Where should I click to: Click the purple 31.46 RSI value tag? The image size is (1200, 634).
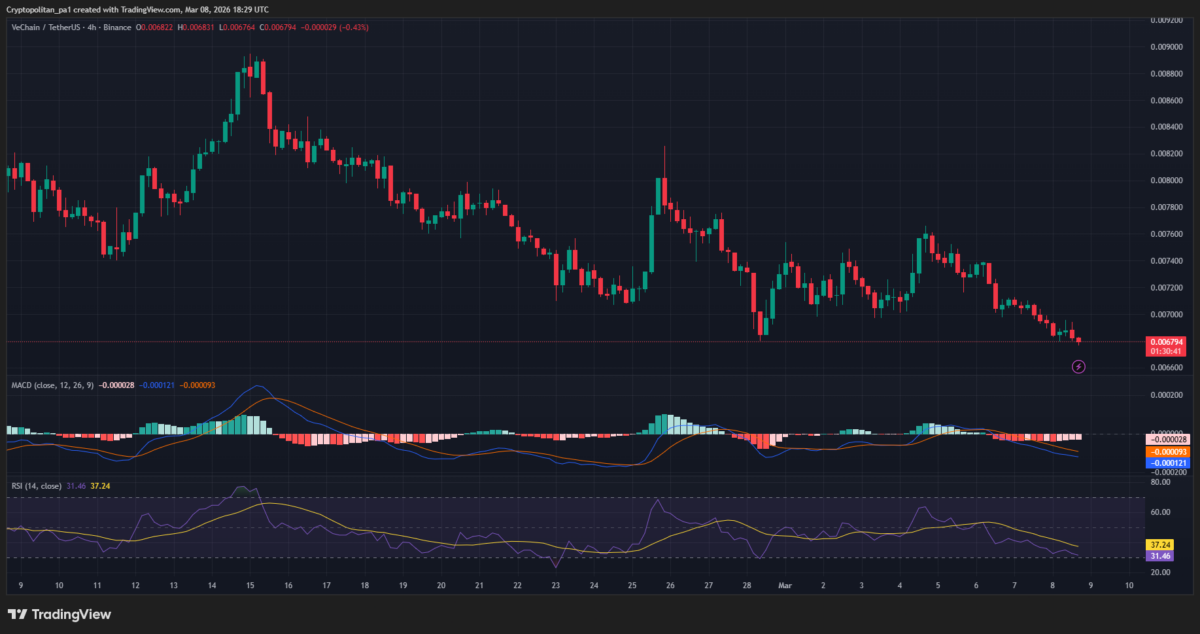coord(1161,556)
